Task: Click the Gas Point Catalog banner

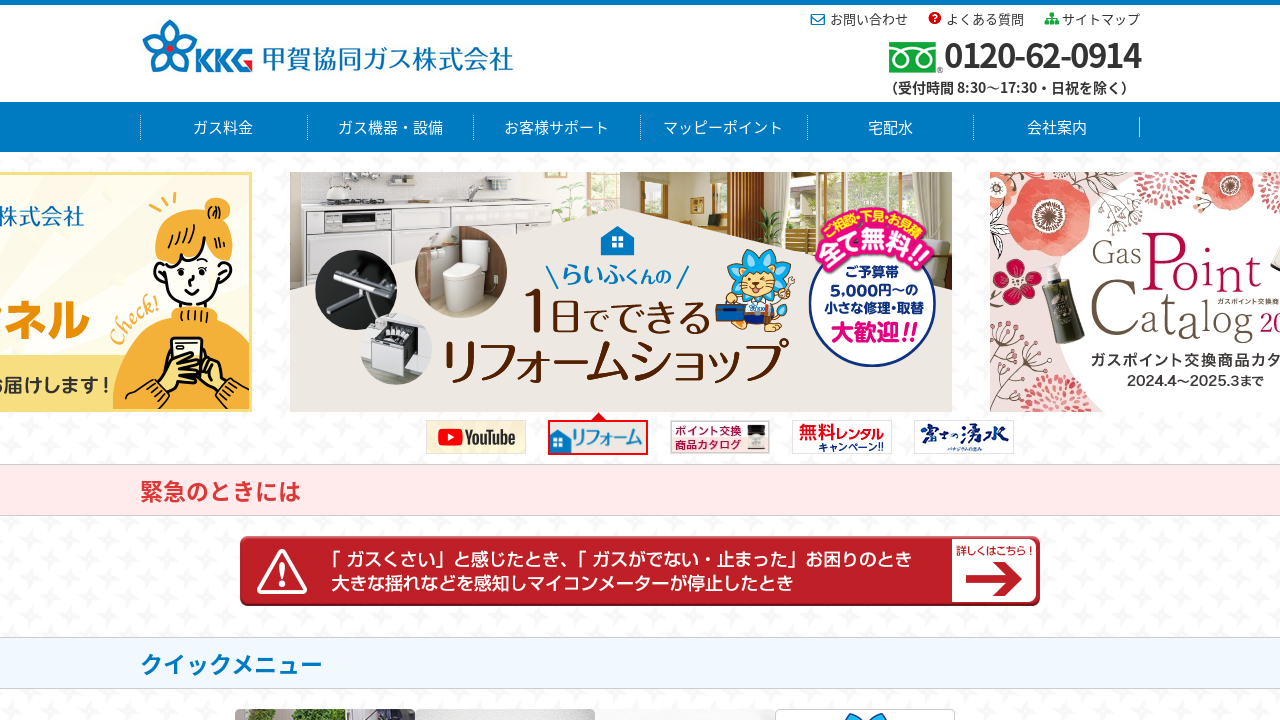Action: (x=1135, y=292)
